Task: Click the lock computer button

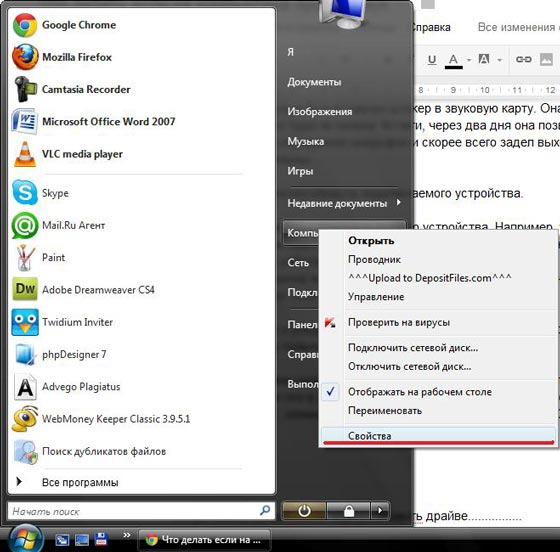Action: pos(349,511)
